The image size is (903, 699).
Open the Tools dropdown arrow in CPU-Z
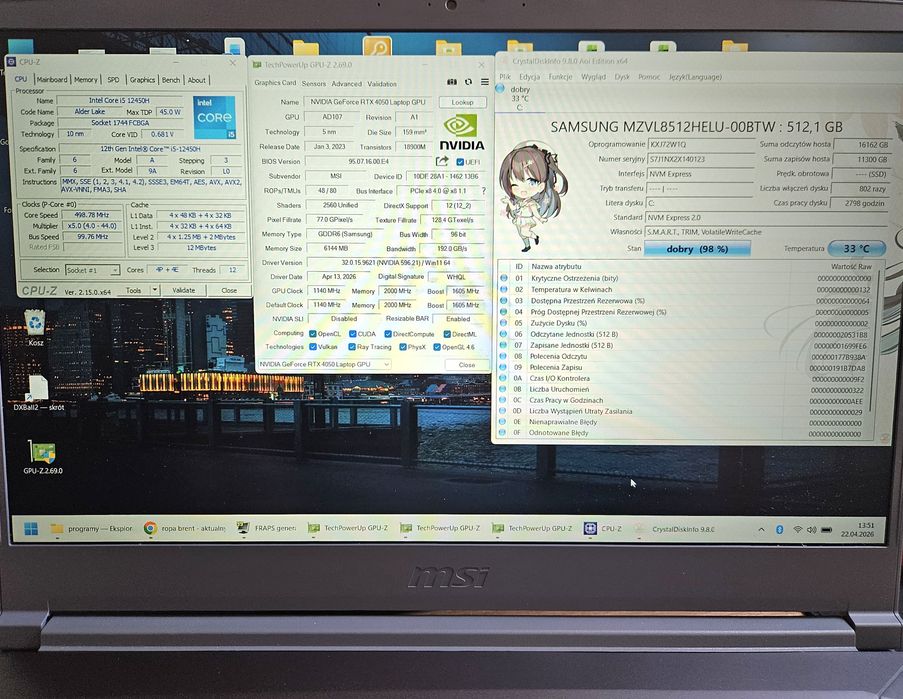pyautogui.click(x=155, y=290)
